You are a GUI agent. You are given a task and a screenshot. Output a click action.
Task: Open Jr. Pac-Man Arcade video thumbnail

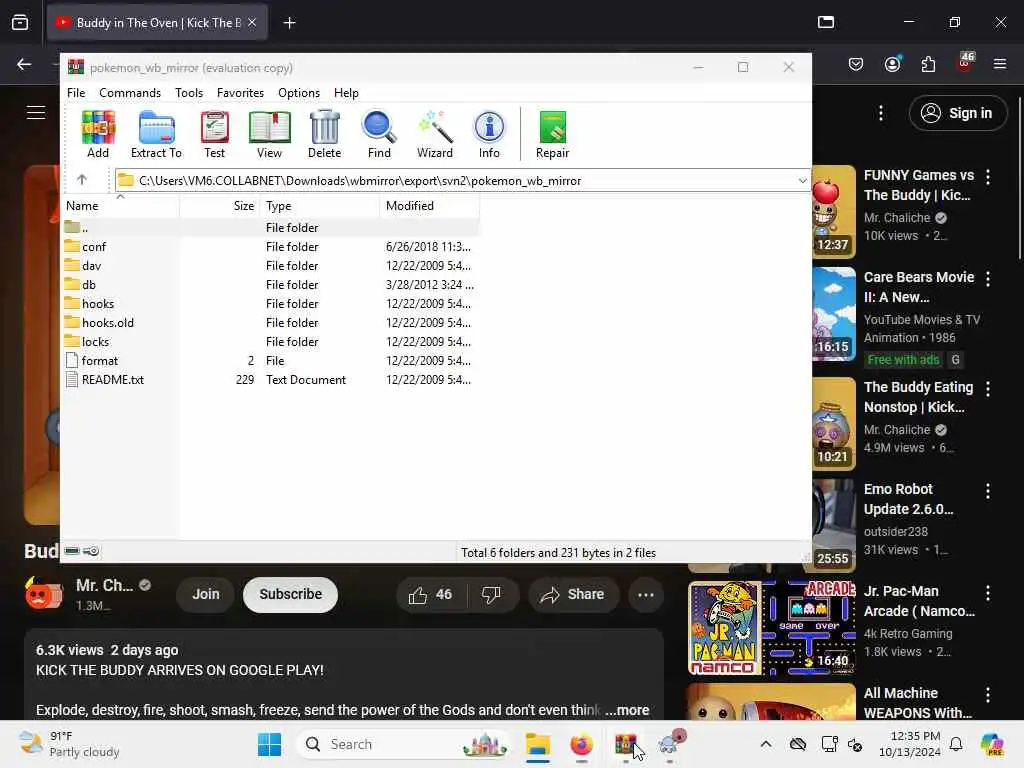tap(771, 627)
